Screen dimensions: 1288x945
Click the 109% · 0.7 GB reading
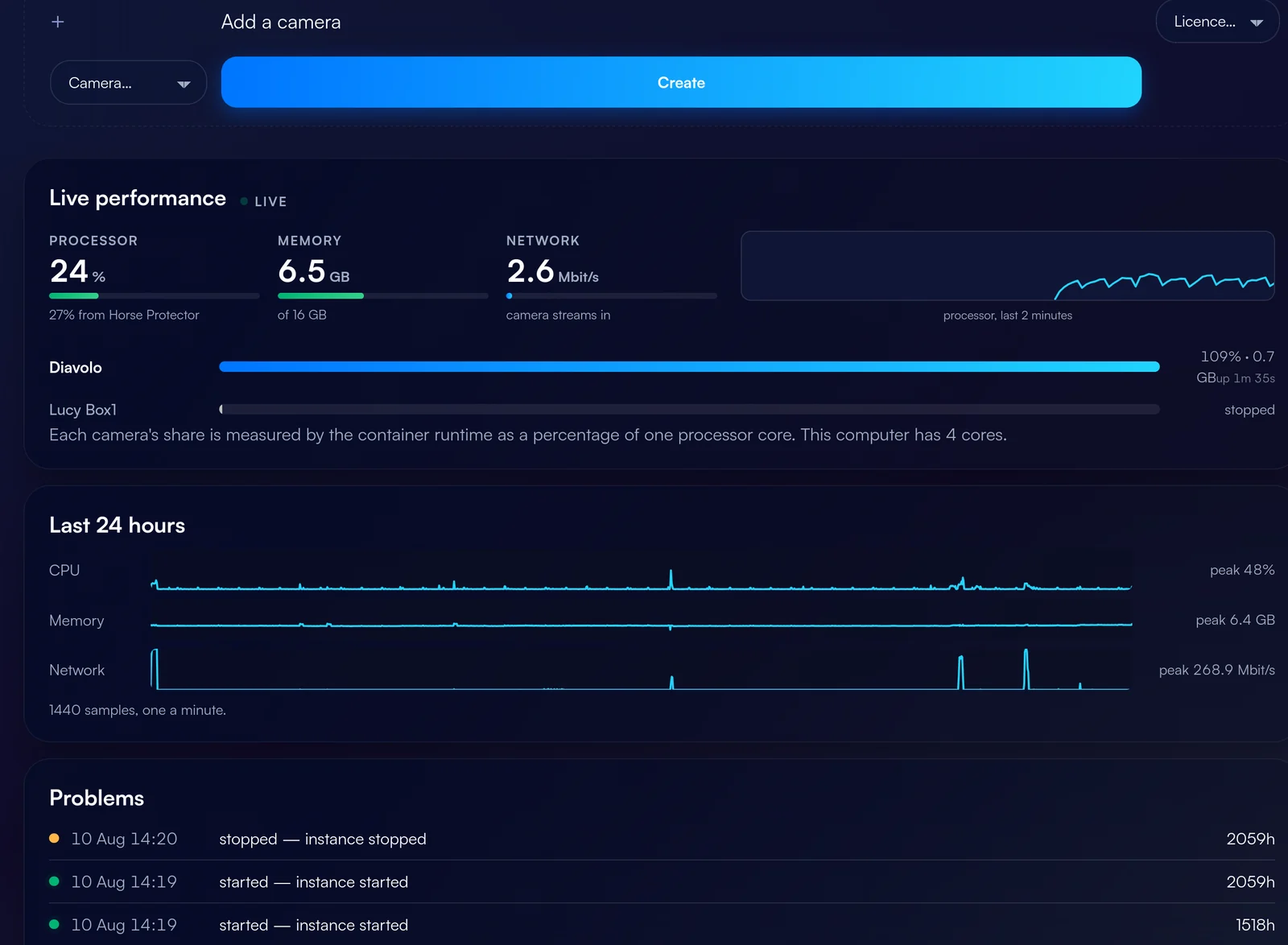click(x=1236, y=366)
